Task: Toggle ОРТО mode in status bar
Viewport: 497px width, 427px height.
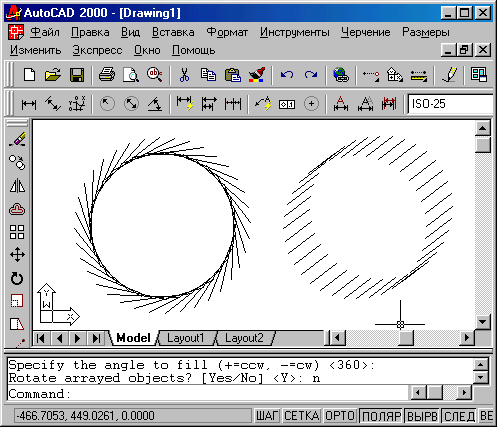Action: click(x=340, y=416)
